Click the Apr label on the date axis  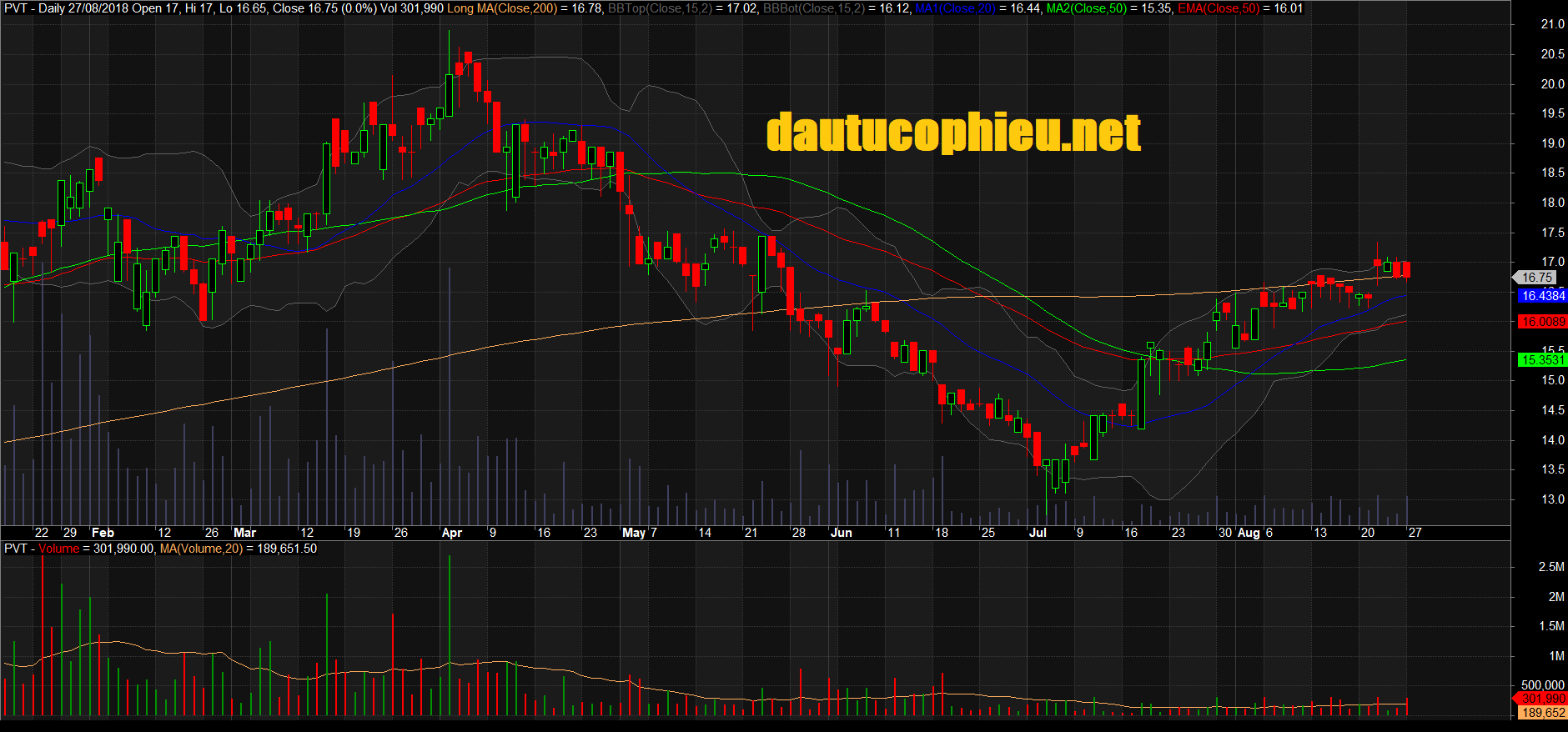[x=452, y=533]
